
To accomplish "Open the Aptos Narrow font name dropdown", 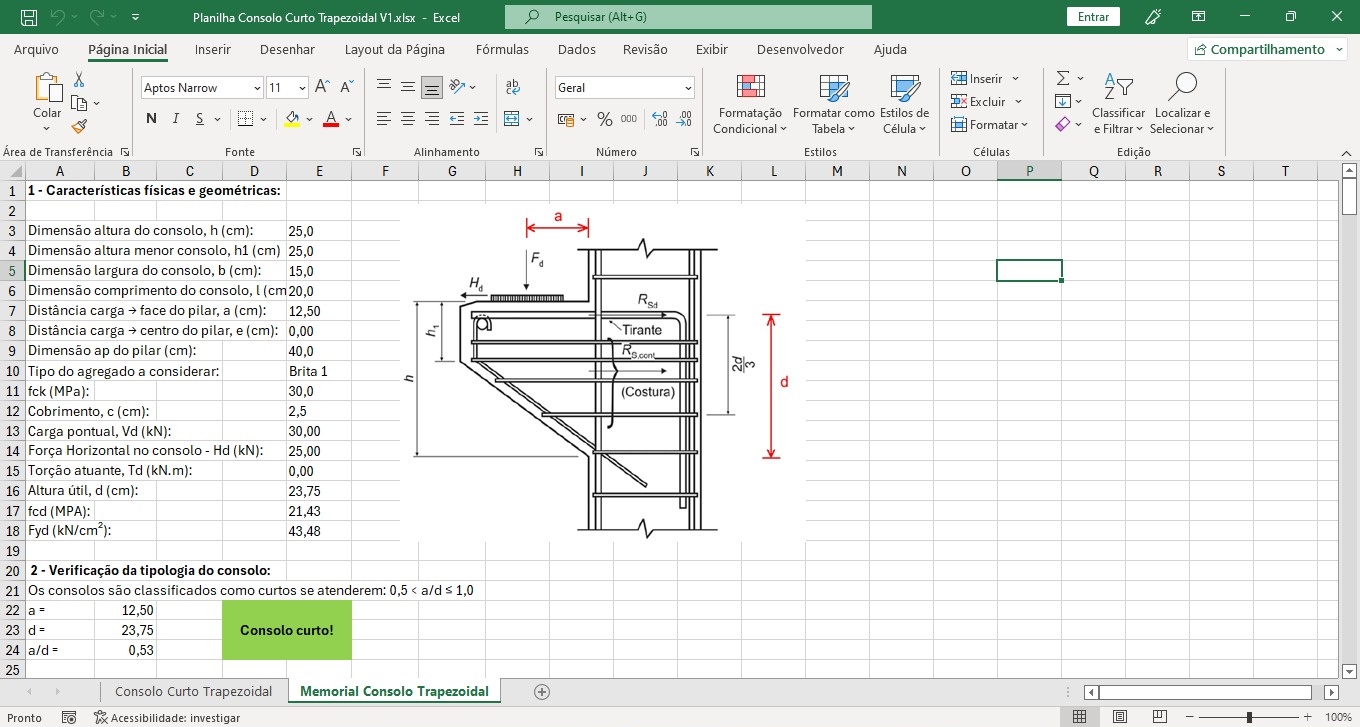I will (257, 88).
